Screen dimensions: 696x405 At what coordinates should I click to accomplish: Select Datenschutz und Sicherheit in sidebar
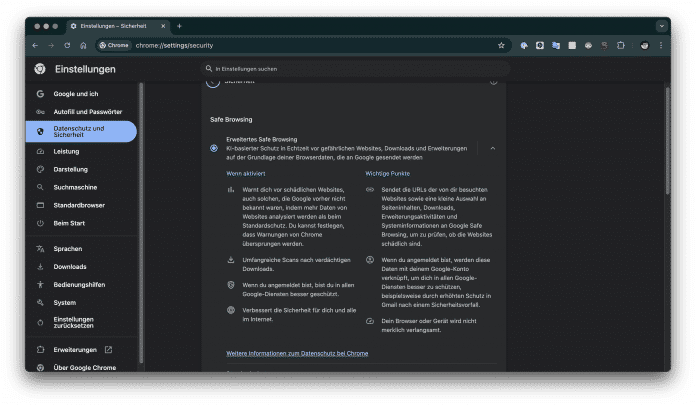pyautogui.click(x=82, y=131)
